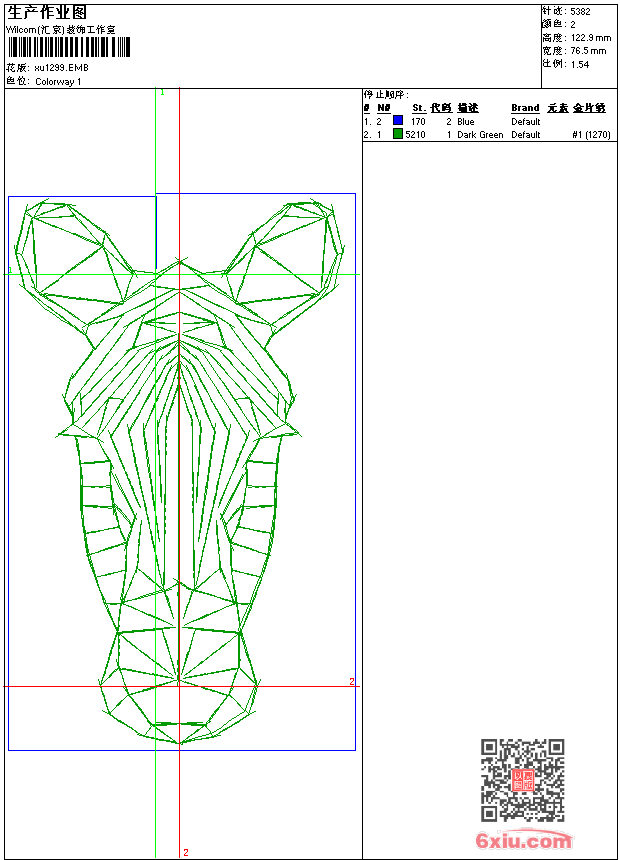Click the stitch count value 5382
The width and height of the screenshot is (620, 860).
coord(581,11)
